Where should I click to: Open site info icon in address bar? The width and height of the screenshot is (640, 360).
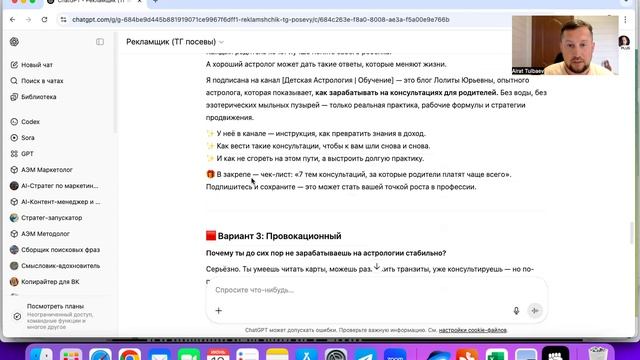click(63, 20)
